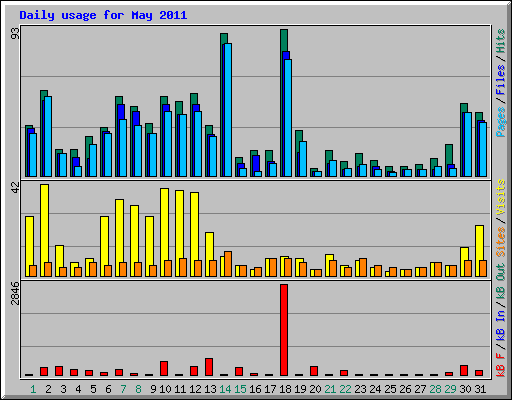Select the yellow visits bar for day 31
Screen dimensions: 512x400
[x=479, y=251]
